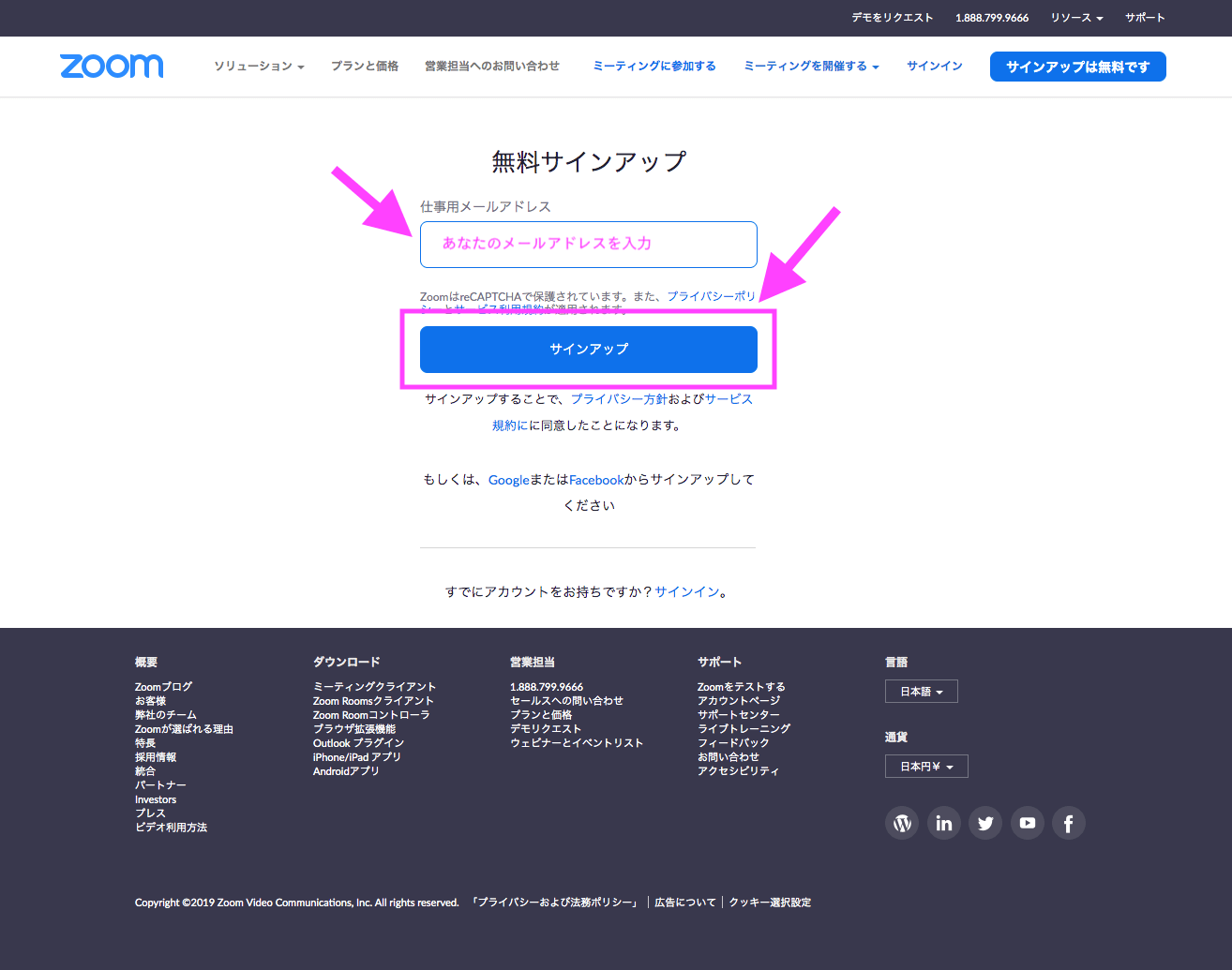Open フィードバック footer link
The width and height of the screenshot is (1232, 970).
733,743
